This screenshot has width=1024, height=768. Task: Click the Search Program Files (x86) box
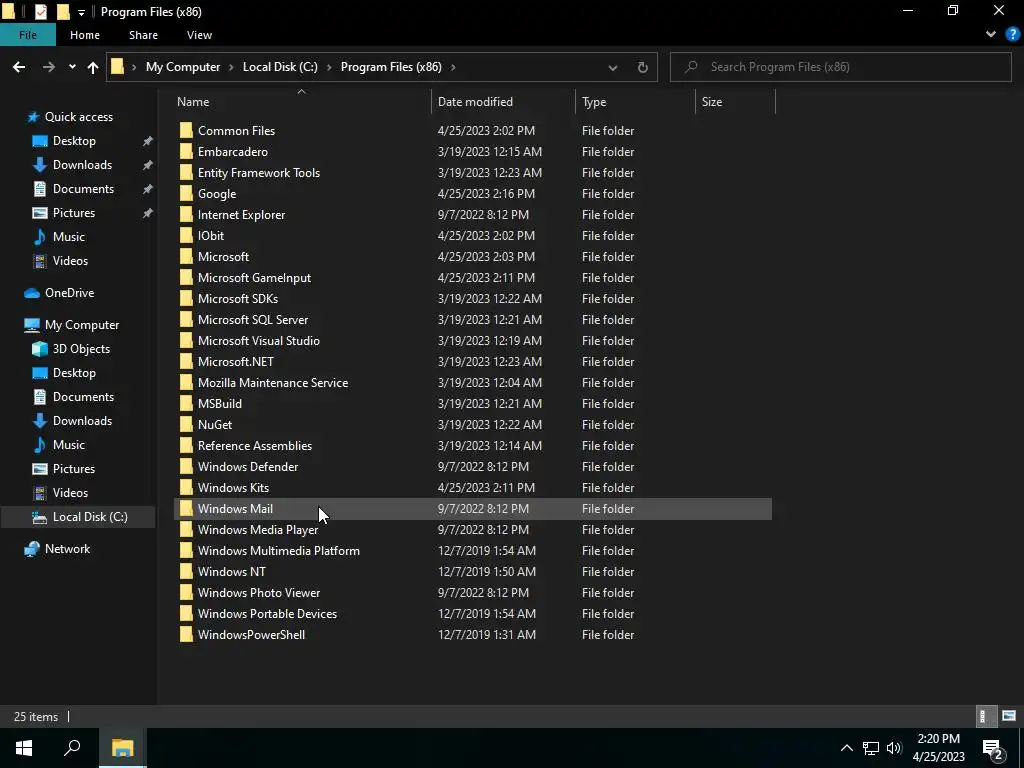point(840,67)
